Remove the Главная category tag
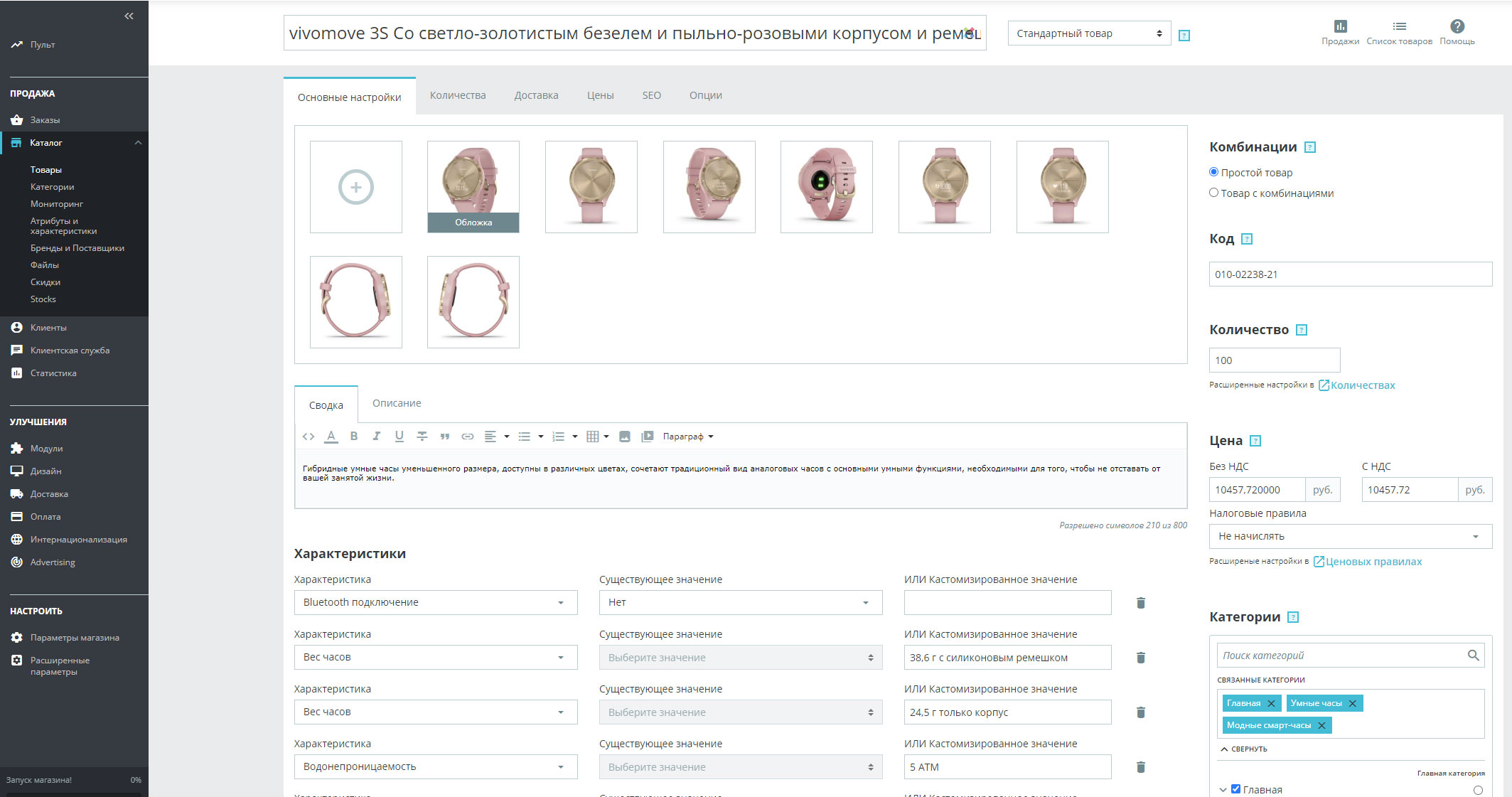The height and width of the screenshot is (797, 1512). click(x=1272, y=704)
